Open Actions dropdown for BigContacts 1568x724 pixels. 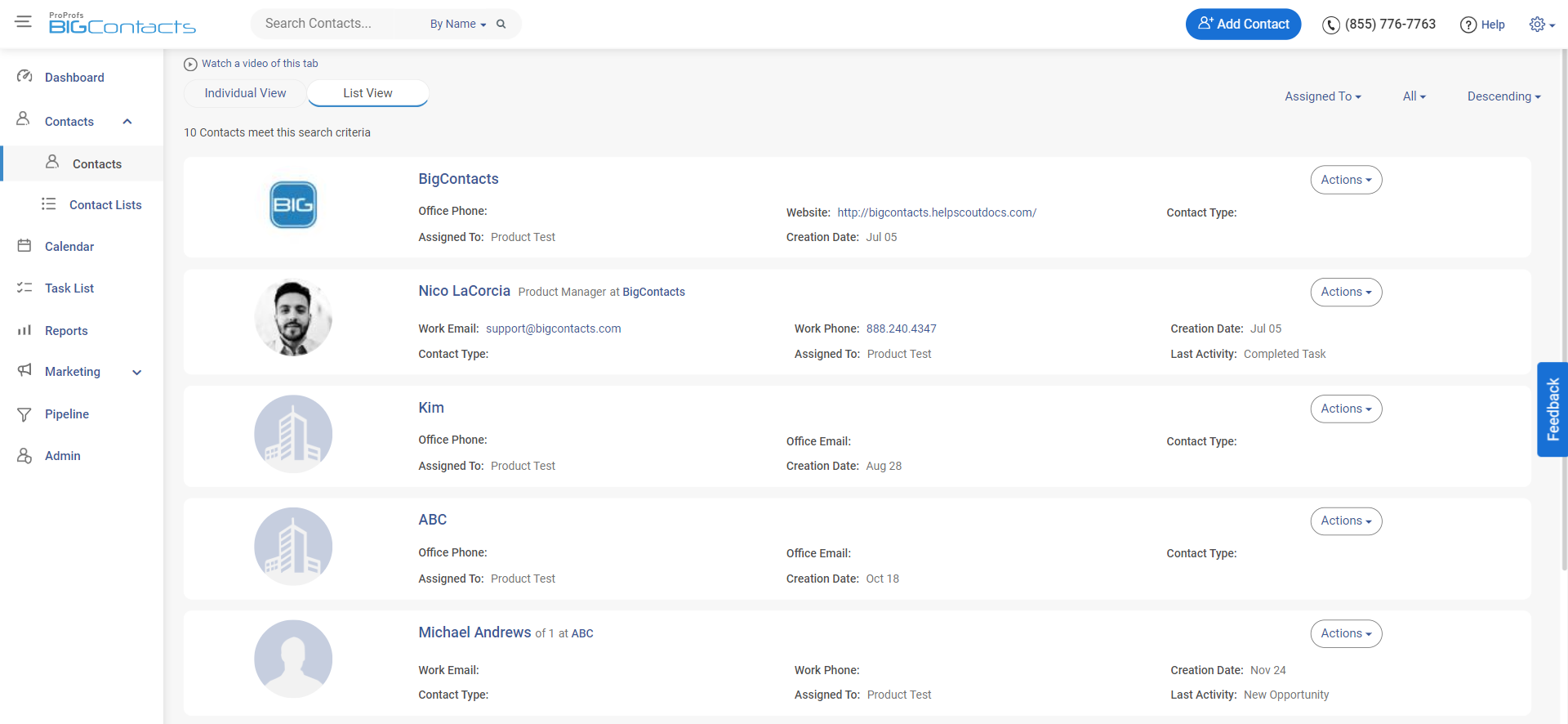click(x=1346, y=180)
